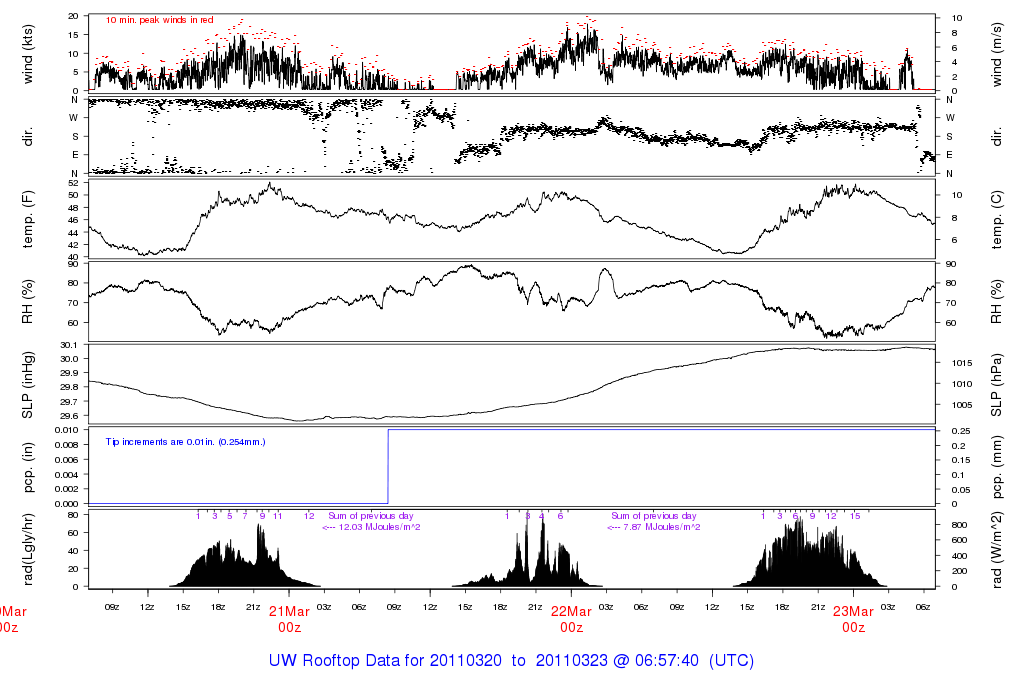The width and height of the screenshot is (1024, 700).
Task: Click the left 'SLP (inHg)' axis label
Action: pyautogui.click(x=27, y=385)
